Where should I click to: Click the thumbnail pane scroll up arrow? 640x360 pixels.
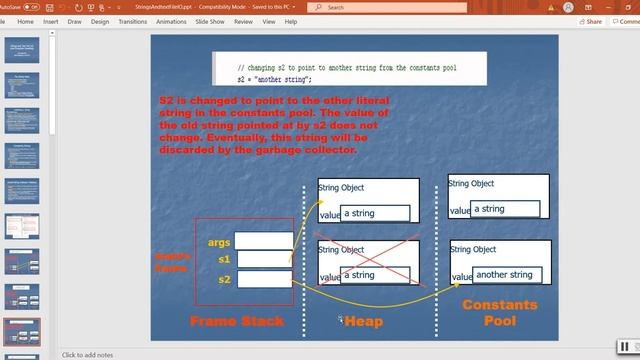coord(52,33)
